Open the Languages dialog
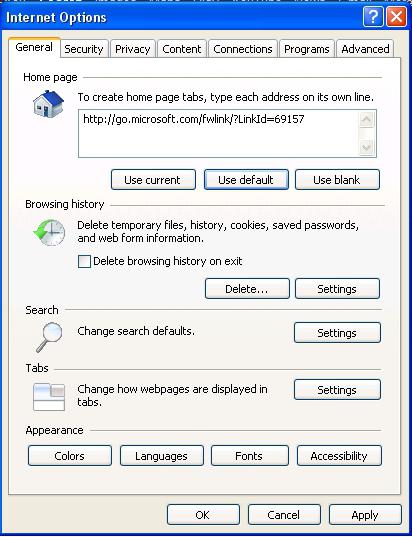The image size is (412, 537). [x=161, y=455]
